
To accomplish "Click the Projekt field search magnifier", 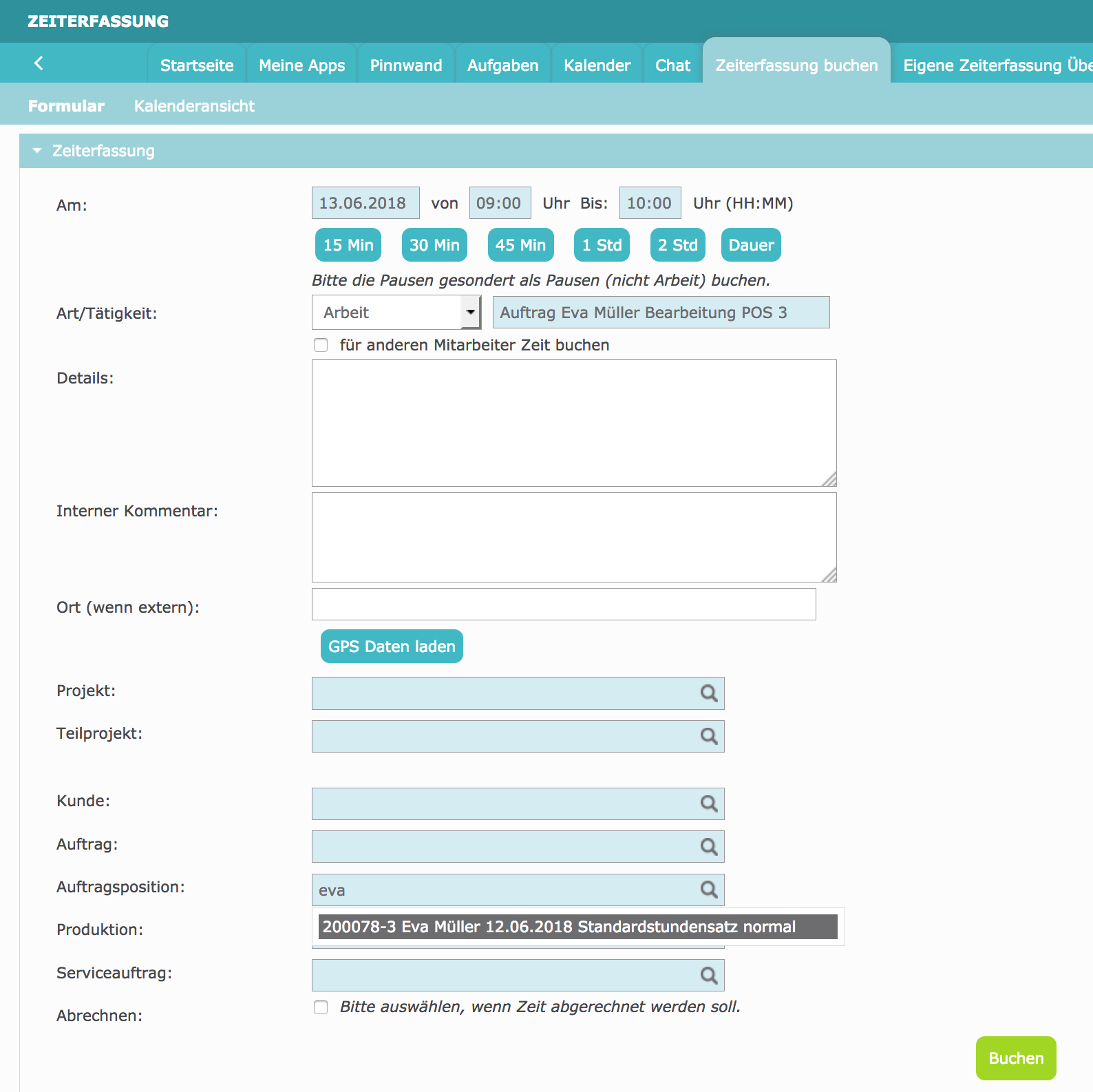I will tap(709, 693).
